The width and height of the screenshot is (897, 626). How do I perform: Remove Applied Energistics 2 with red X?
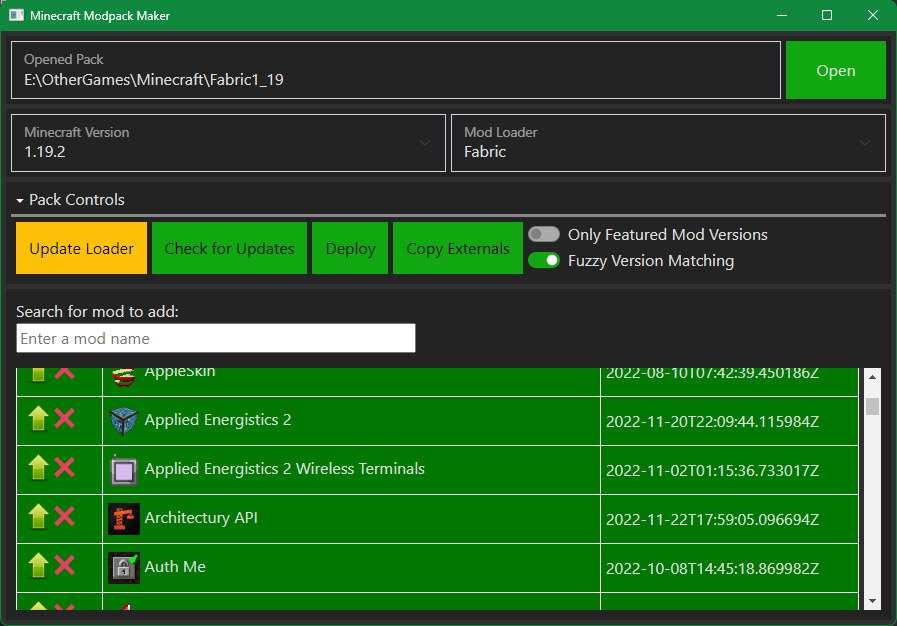(65, 418)
